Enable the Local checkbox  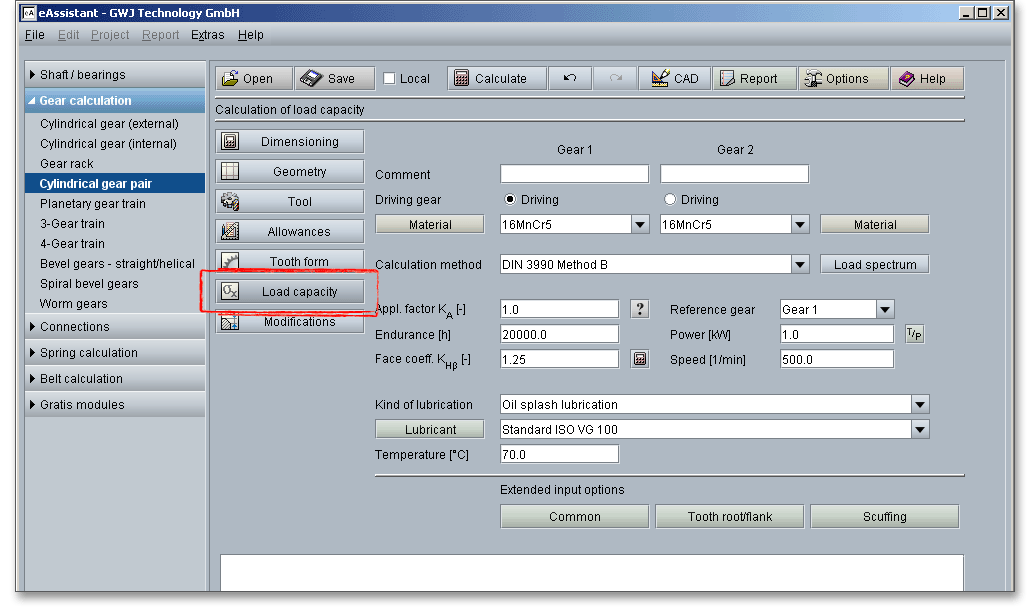coord(390,79)
